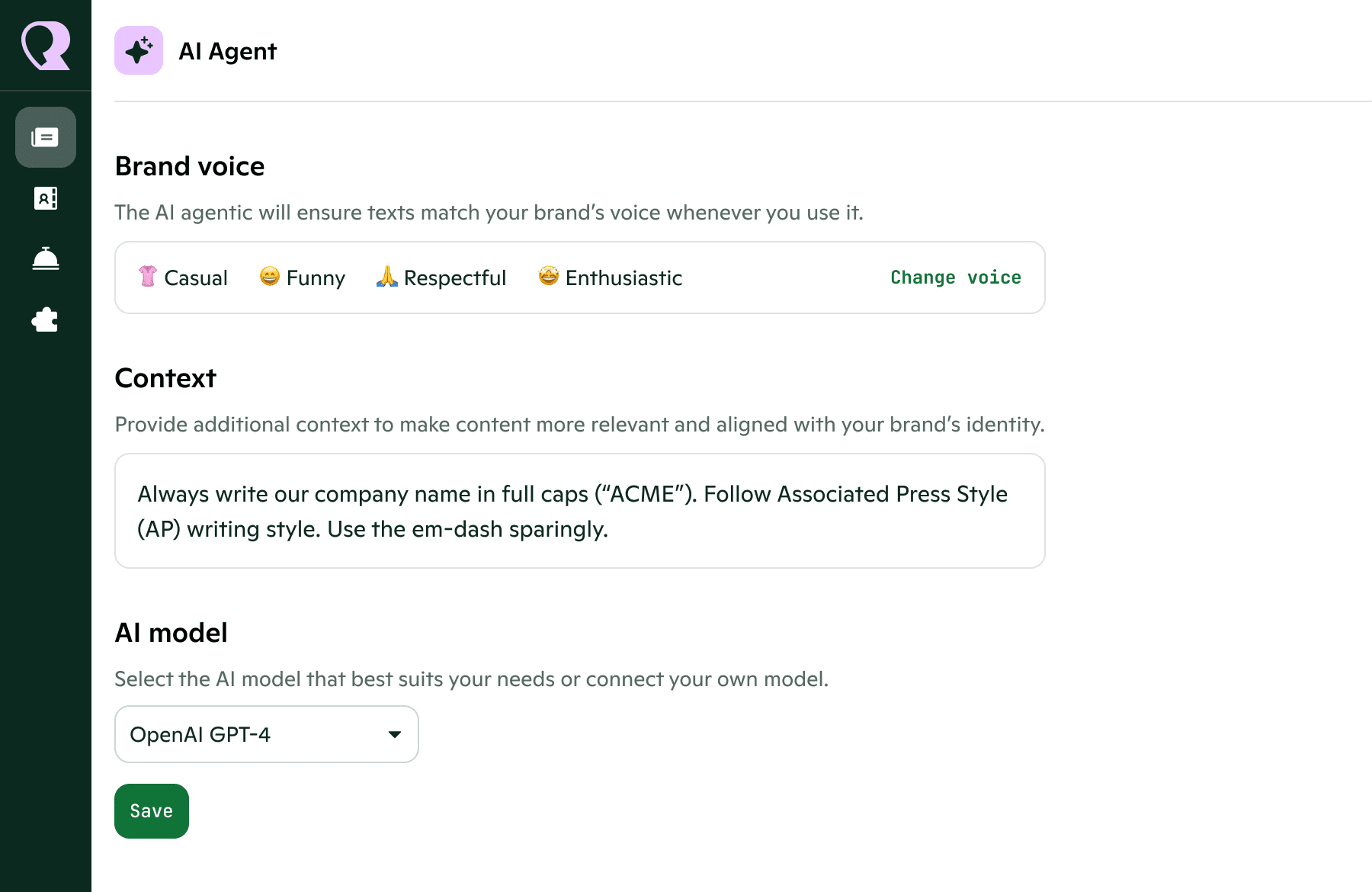Open the puzzle piece integrations icon
1372x892 pixels.
tap(46, 320)
